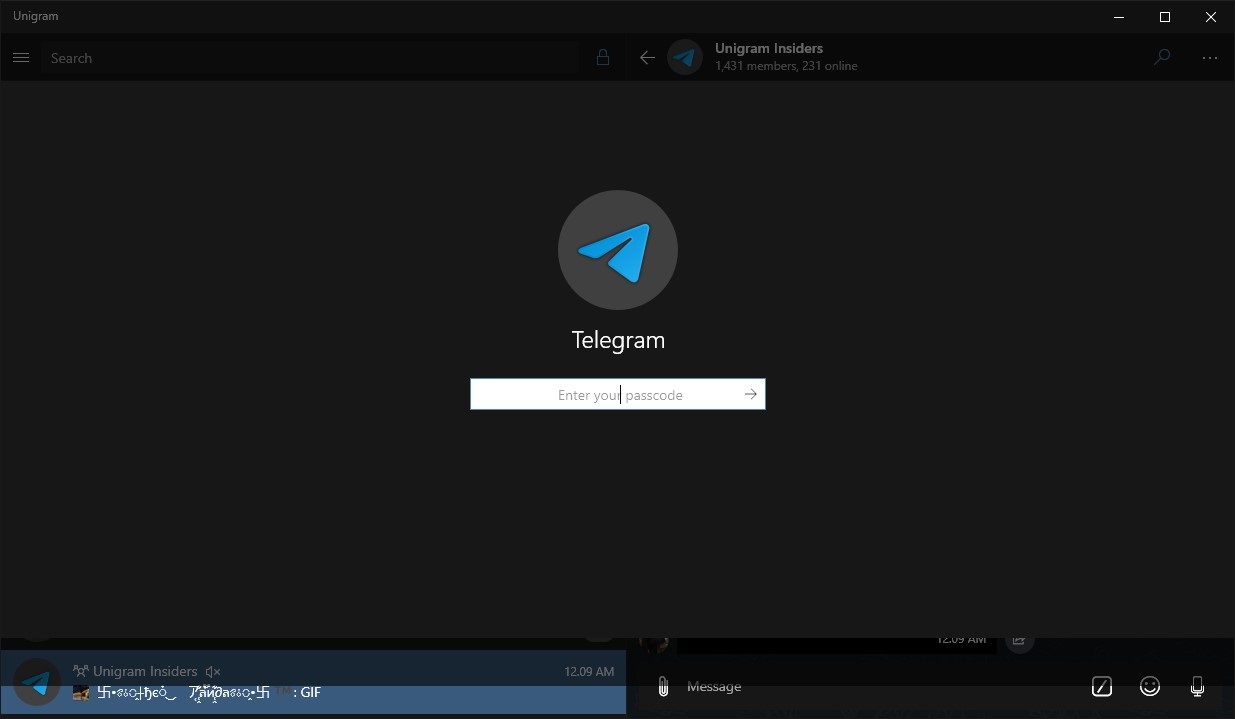Open the emoji and sticker picker

(1149, 686)
